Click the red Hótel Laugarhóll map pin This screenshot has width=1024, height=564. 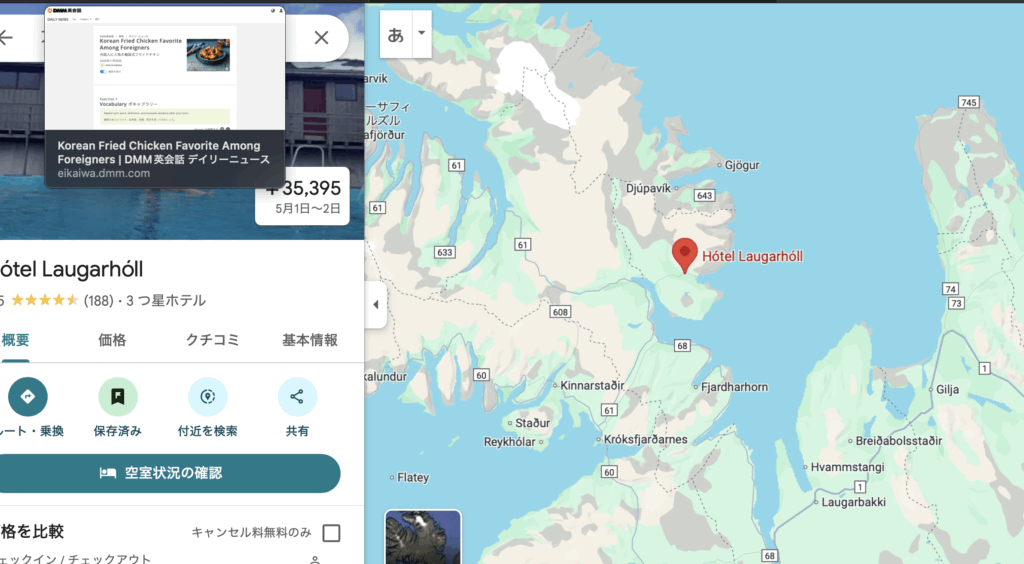pos(684,255)
